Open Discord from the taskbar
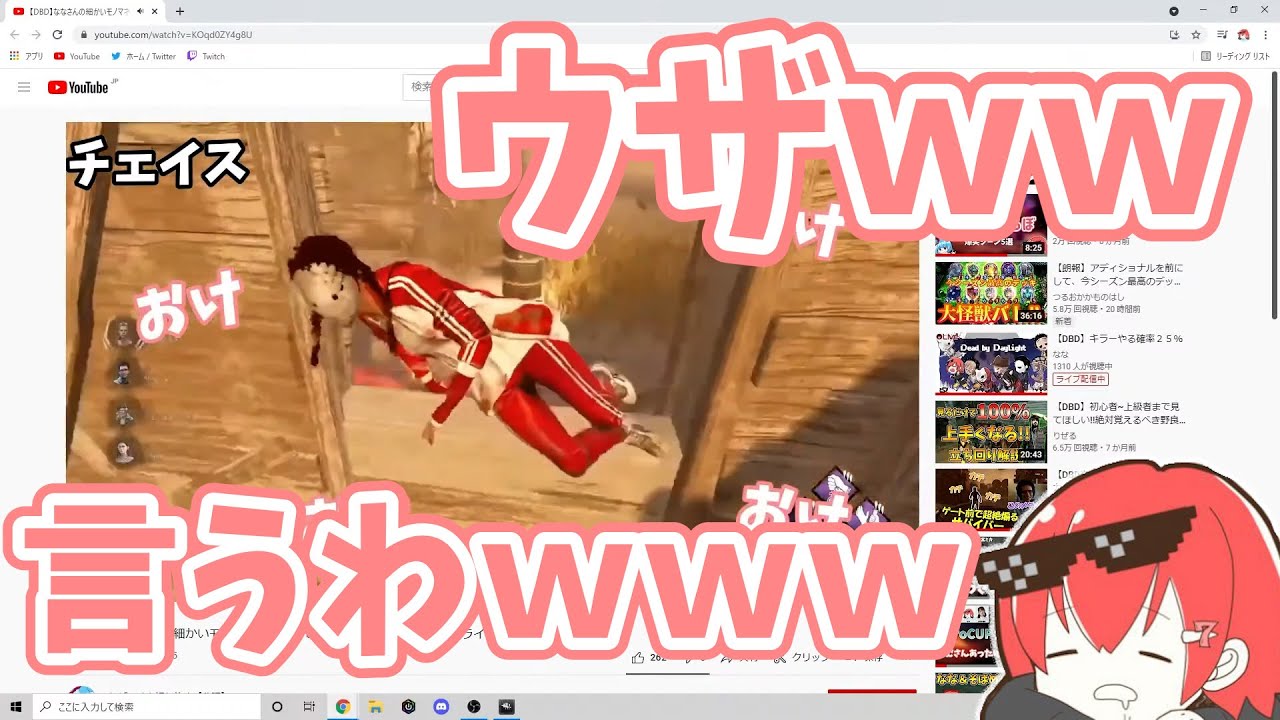Viewport: 1280px width, 720px height. click(441, 707)
